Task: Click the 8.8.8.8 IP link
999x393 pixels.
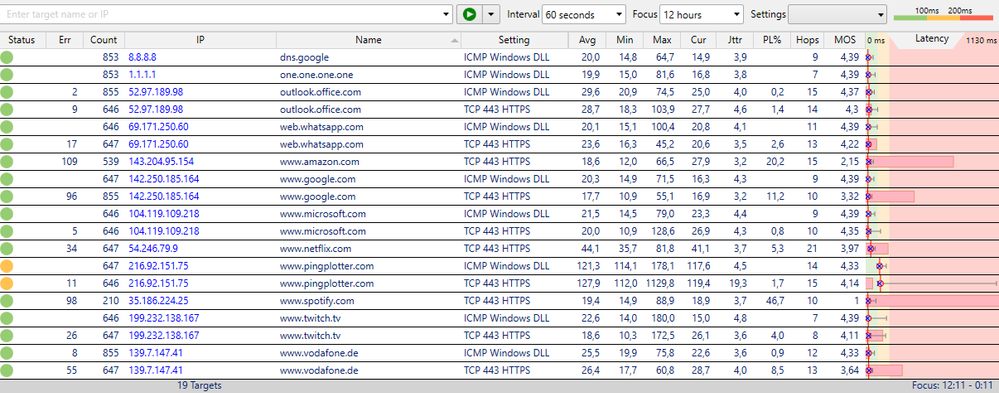Action: click(x=143, y=57)
